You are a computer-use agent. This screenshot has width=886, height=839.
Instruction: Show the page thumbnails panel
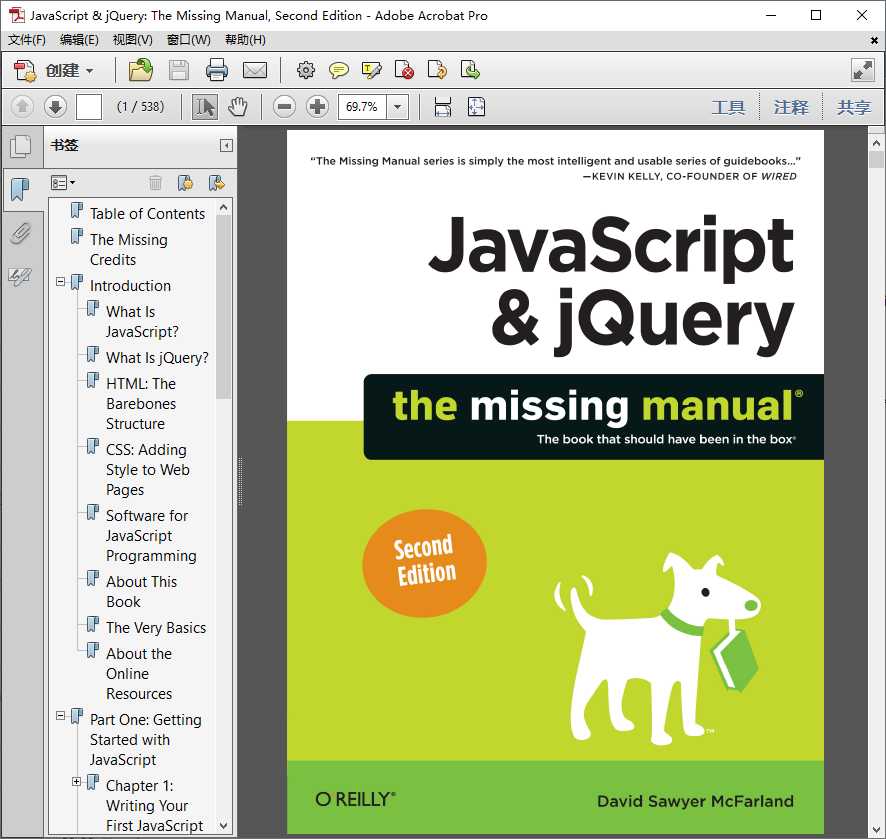click(x=20, y=146)
